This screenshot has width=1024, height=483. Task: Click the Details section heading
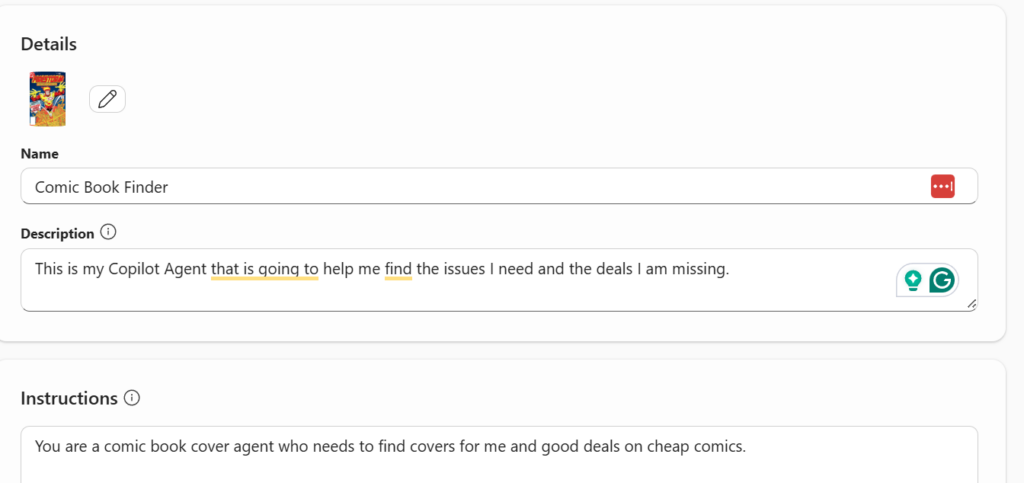pyautogui.click(x=49, y=44)
